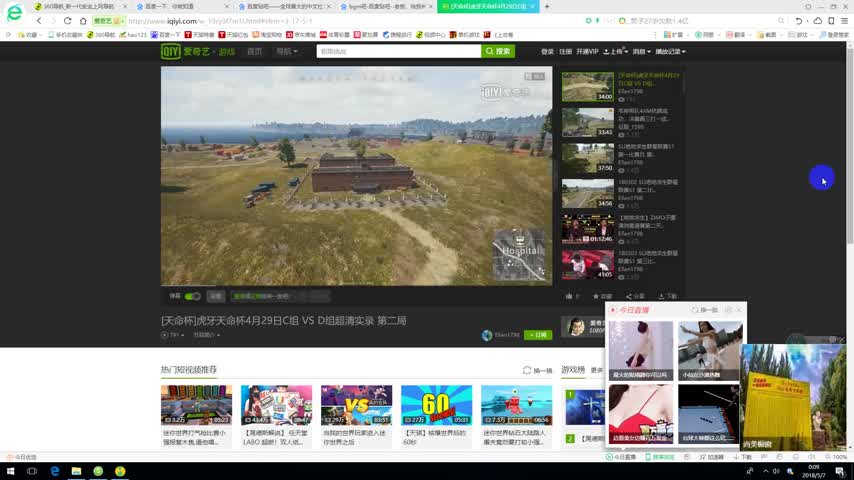This screenshot has width=854, height=480.
Task: Close the 今日直播 popup with X
Action: [x=739, y=310]
